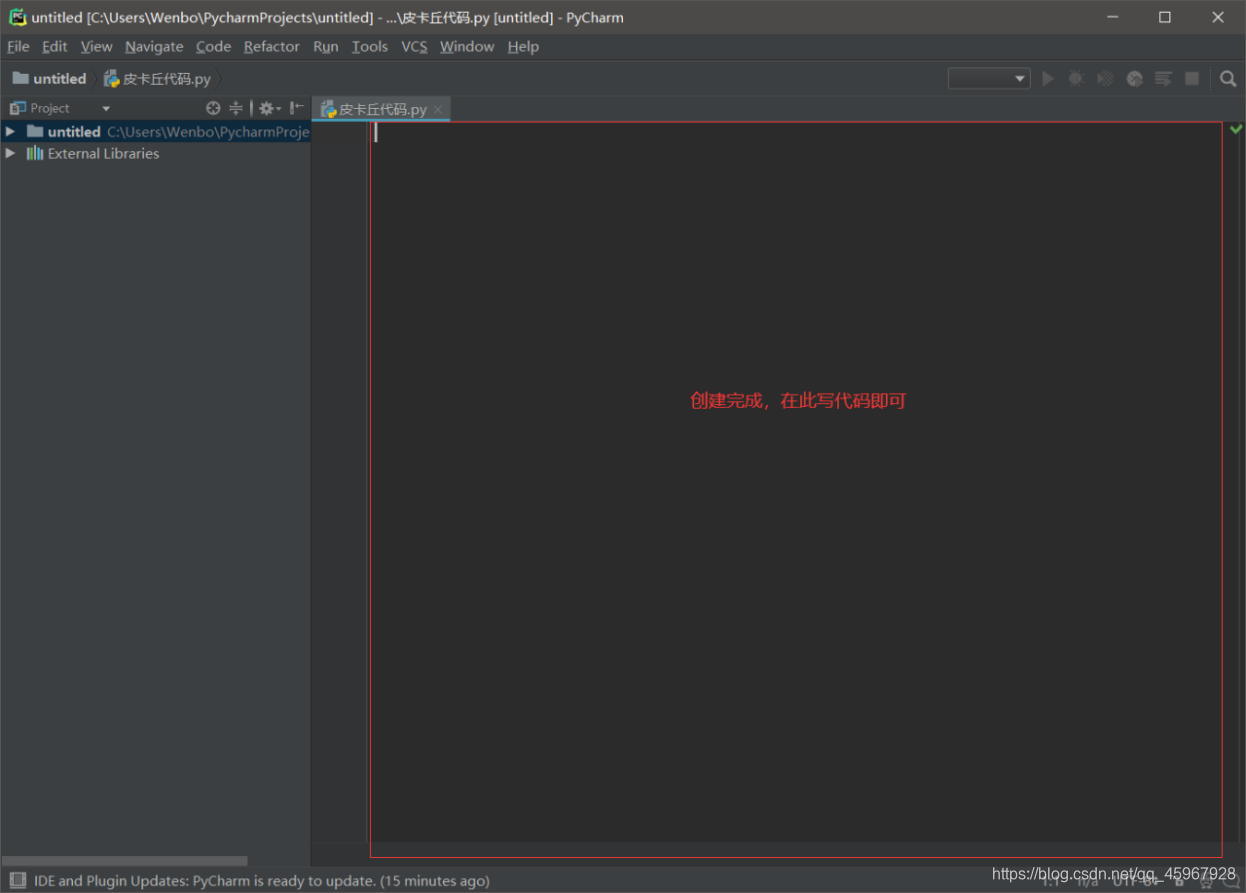Click tool window toggle icon in status bar

click(x=17, y=881)
